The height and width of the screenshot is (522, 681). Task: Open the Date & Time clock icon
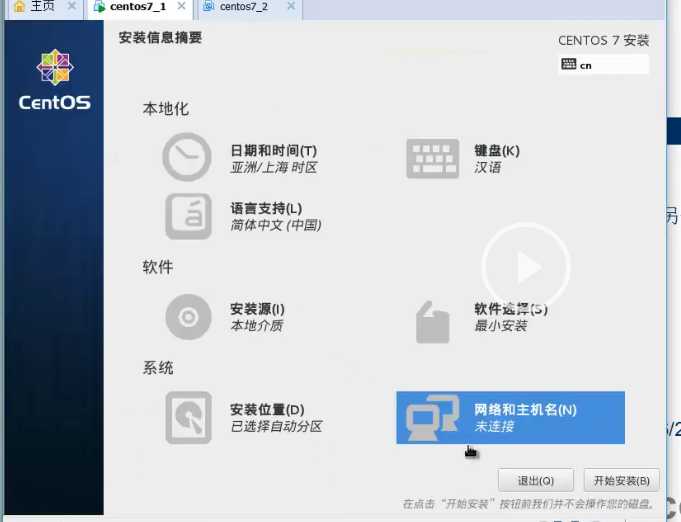coord(187,157)
